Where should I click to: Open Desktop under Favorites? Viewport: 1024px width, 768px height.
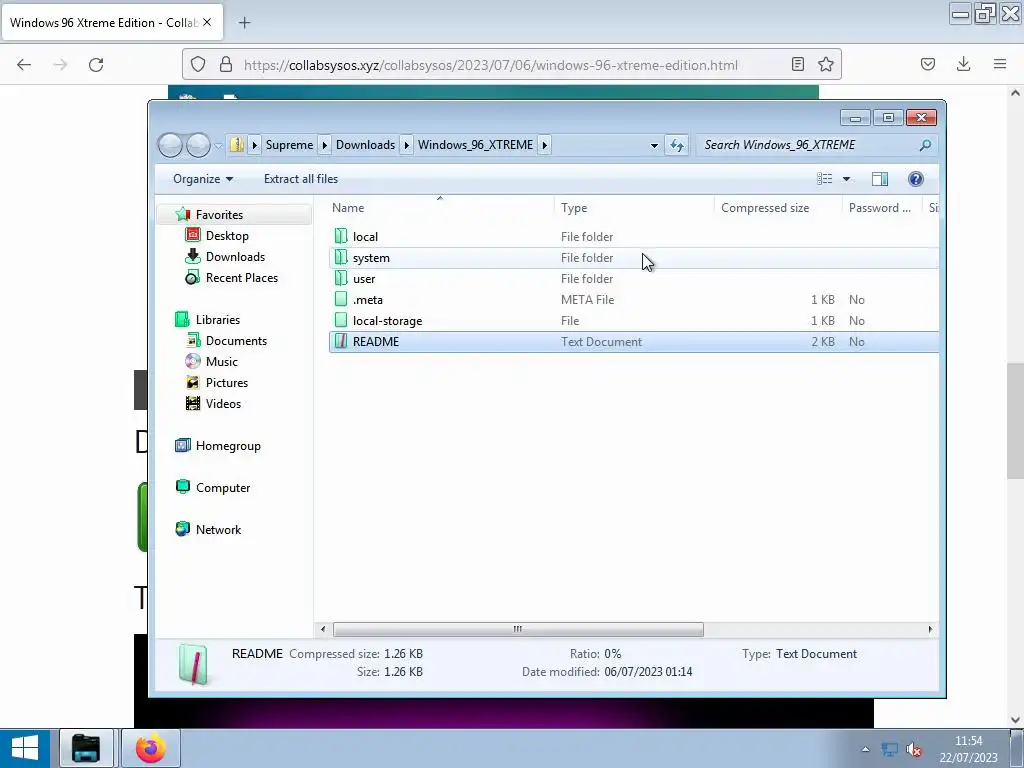(227, 236)
